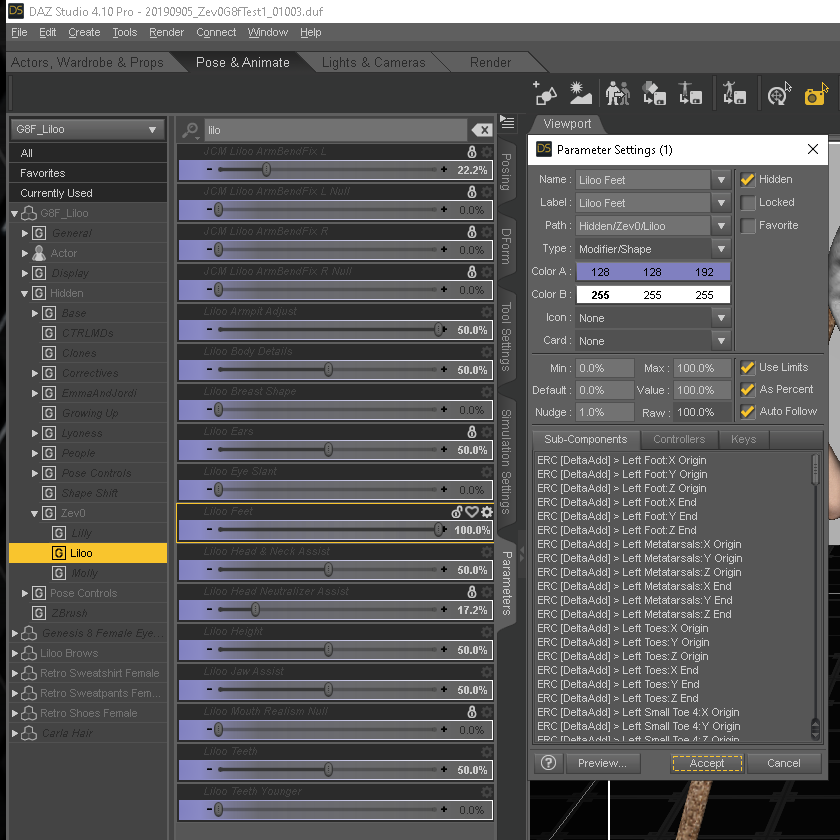Click the Liloo Height slider handle

pyautogui.click(x=328, y=650)
